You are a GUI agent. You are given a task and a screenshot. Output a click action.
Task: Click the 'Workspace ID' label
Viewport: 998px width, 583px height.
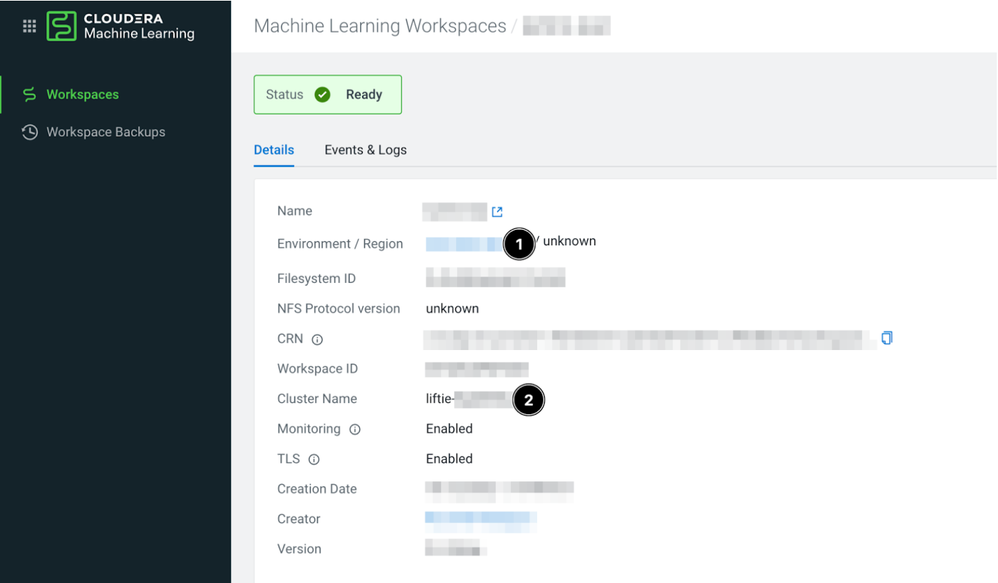(317, 369)
